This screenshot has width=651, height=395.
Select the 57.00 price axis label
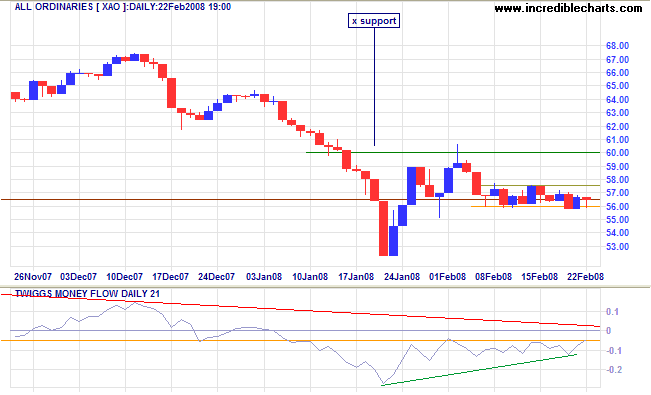click(x=617, y=193)
